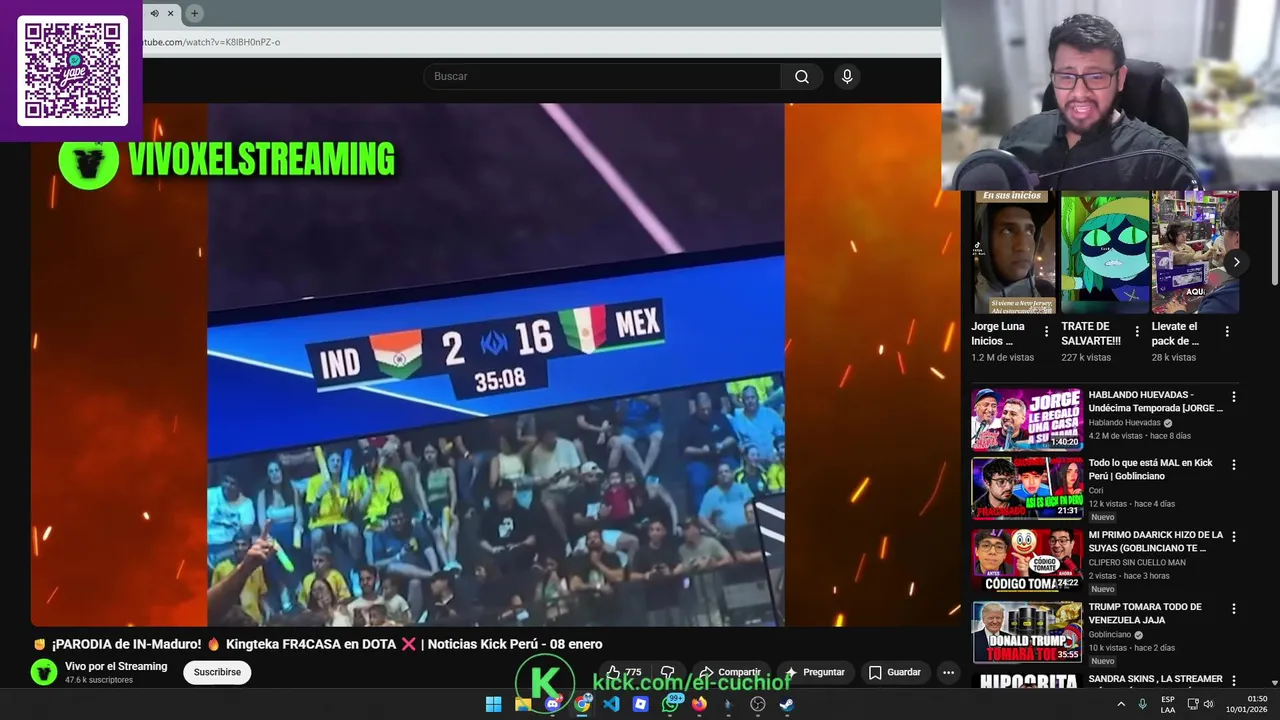Image resolution: width=1280 pixels, height=720 pixels.
Task: Advance shorts carousel with right chevron
Action: 1236,262
